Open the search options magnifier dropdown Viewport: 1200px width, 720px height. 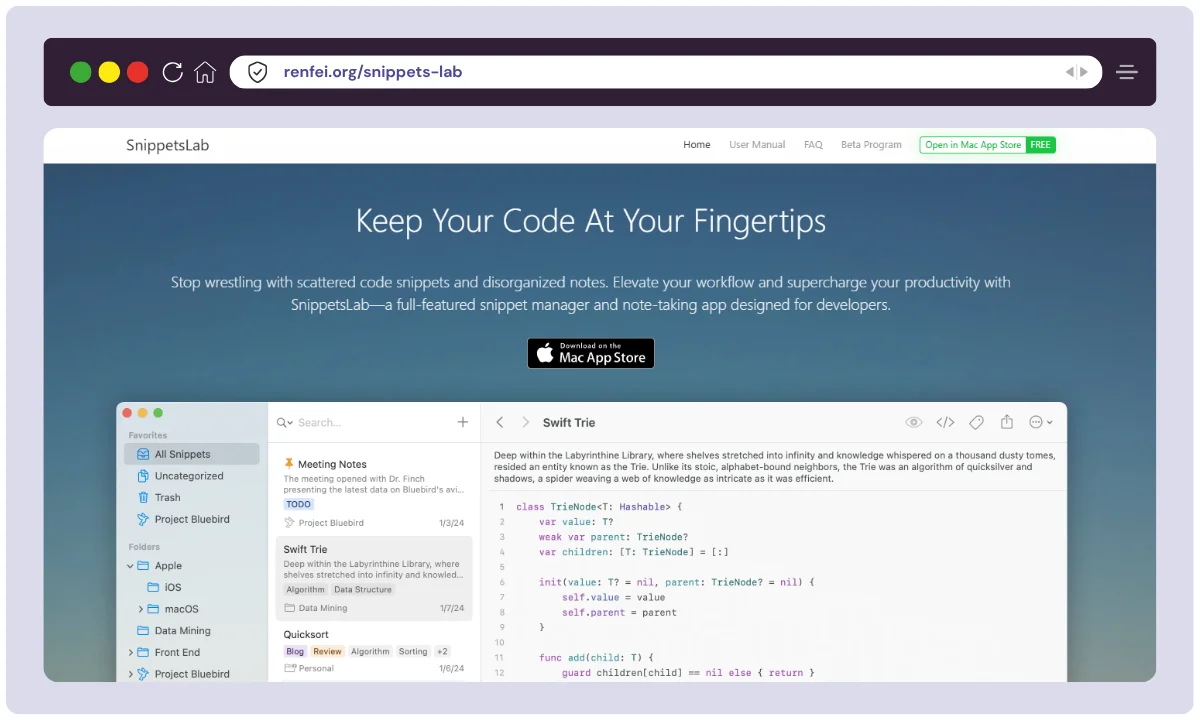285,423
